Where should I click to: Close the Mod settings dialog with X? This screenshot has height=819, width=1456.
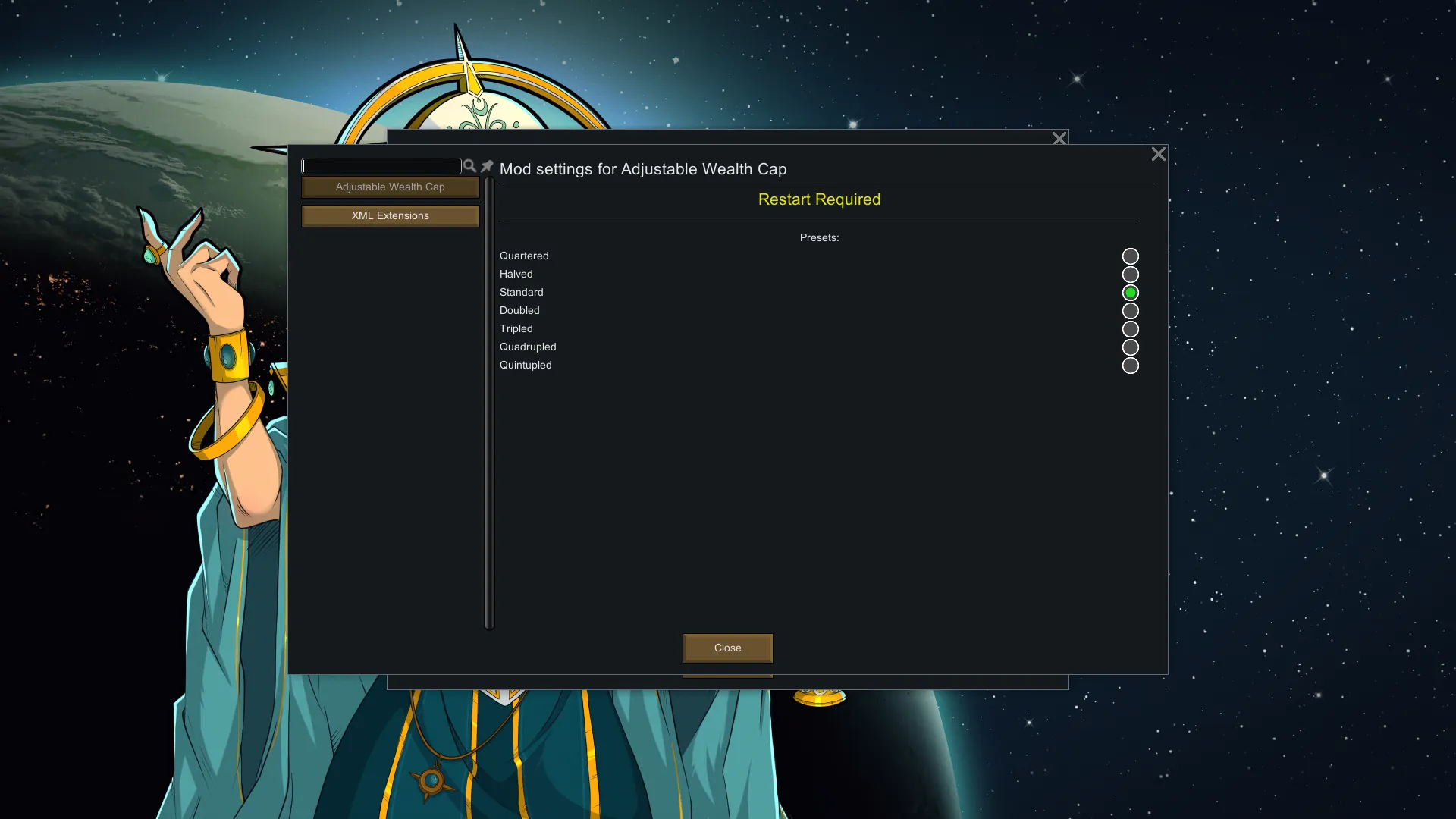[x=1158, y=155]
